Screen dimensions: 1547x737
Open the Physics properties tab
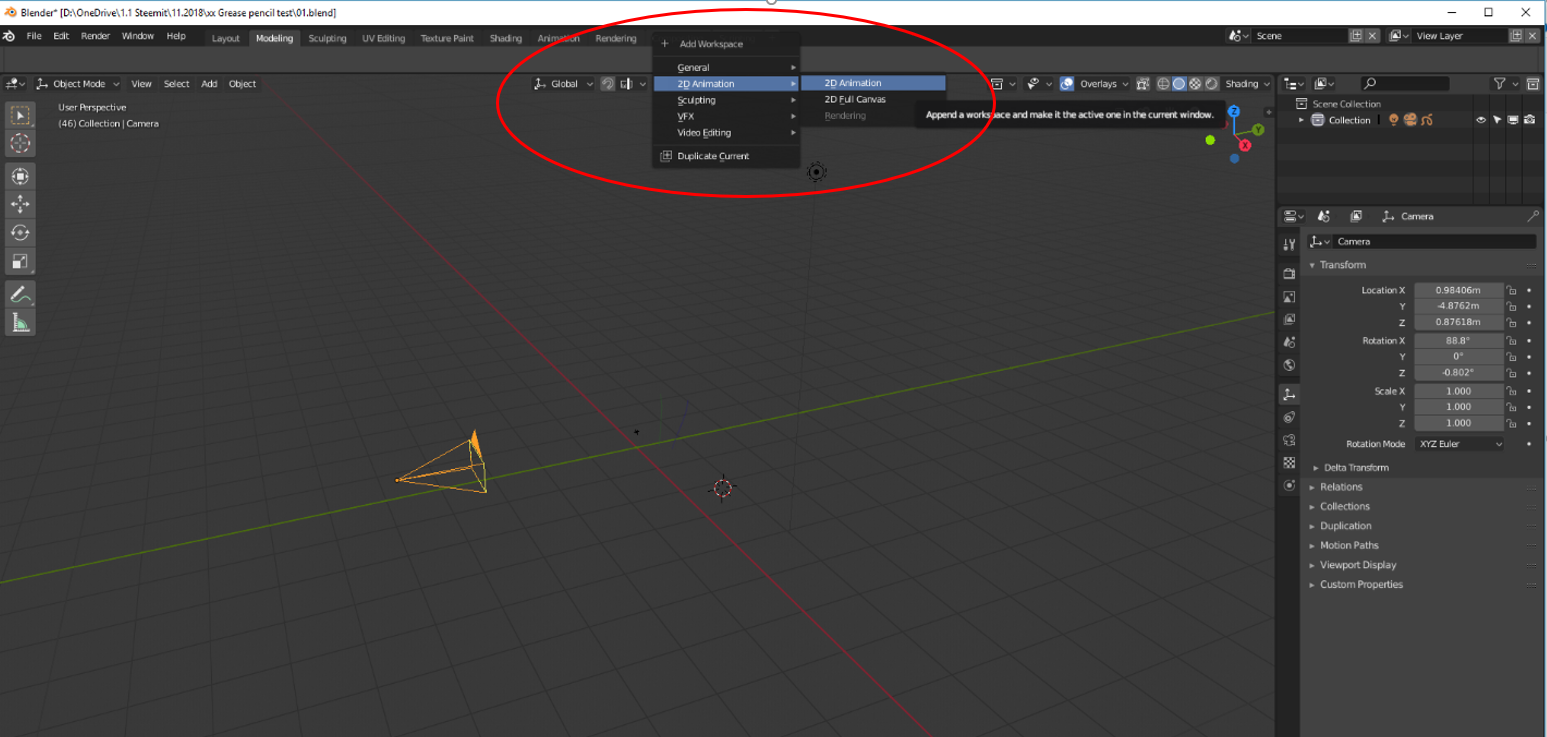[x=1290, y=485]
